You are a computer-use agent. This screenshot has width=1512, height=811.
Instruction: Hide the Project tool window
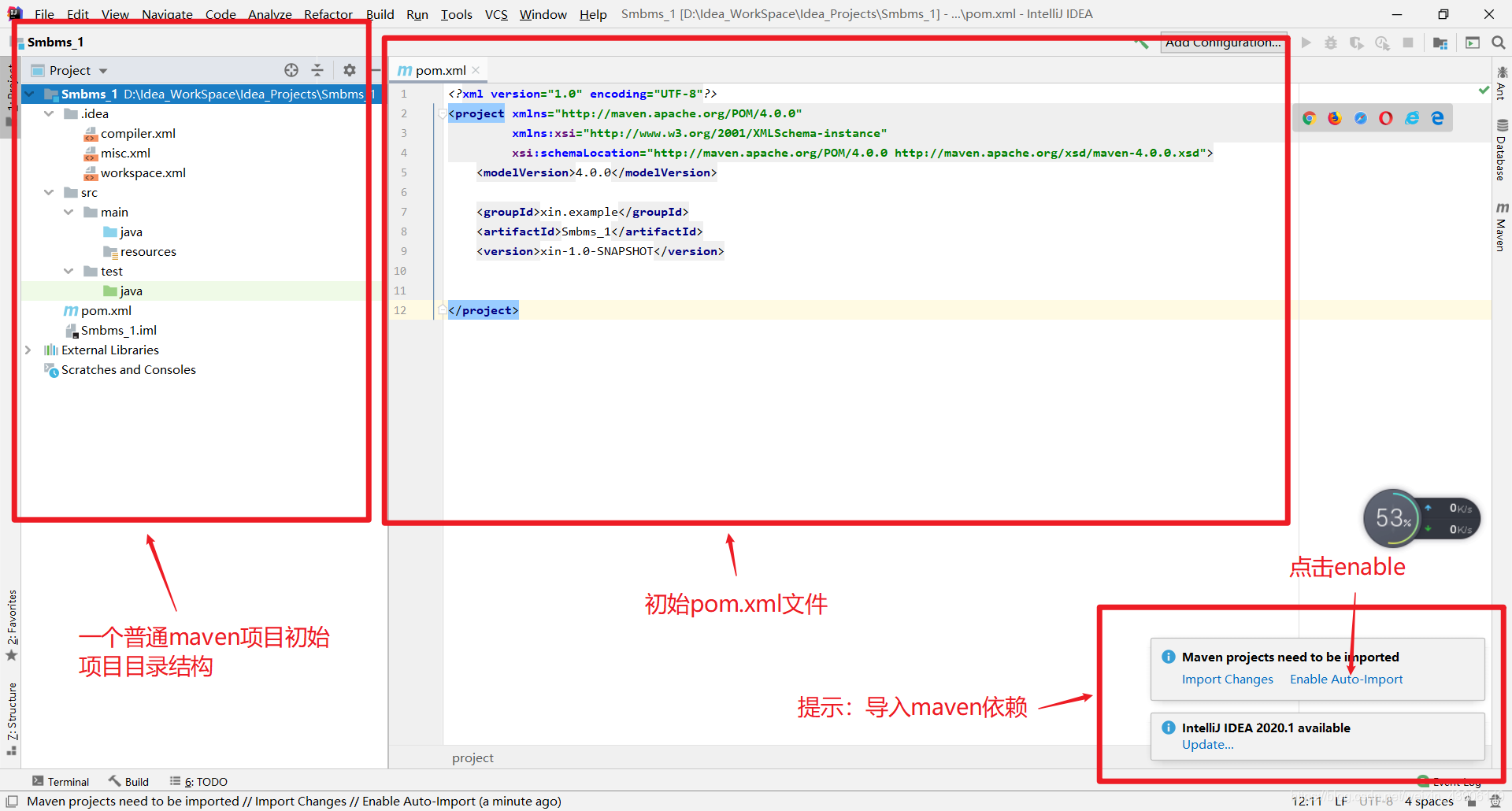(376, 70)
